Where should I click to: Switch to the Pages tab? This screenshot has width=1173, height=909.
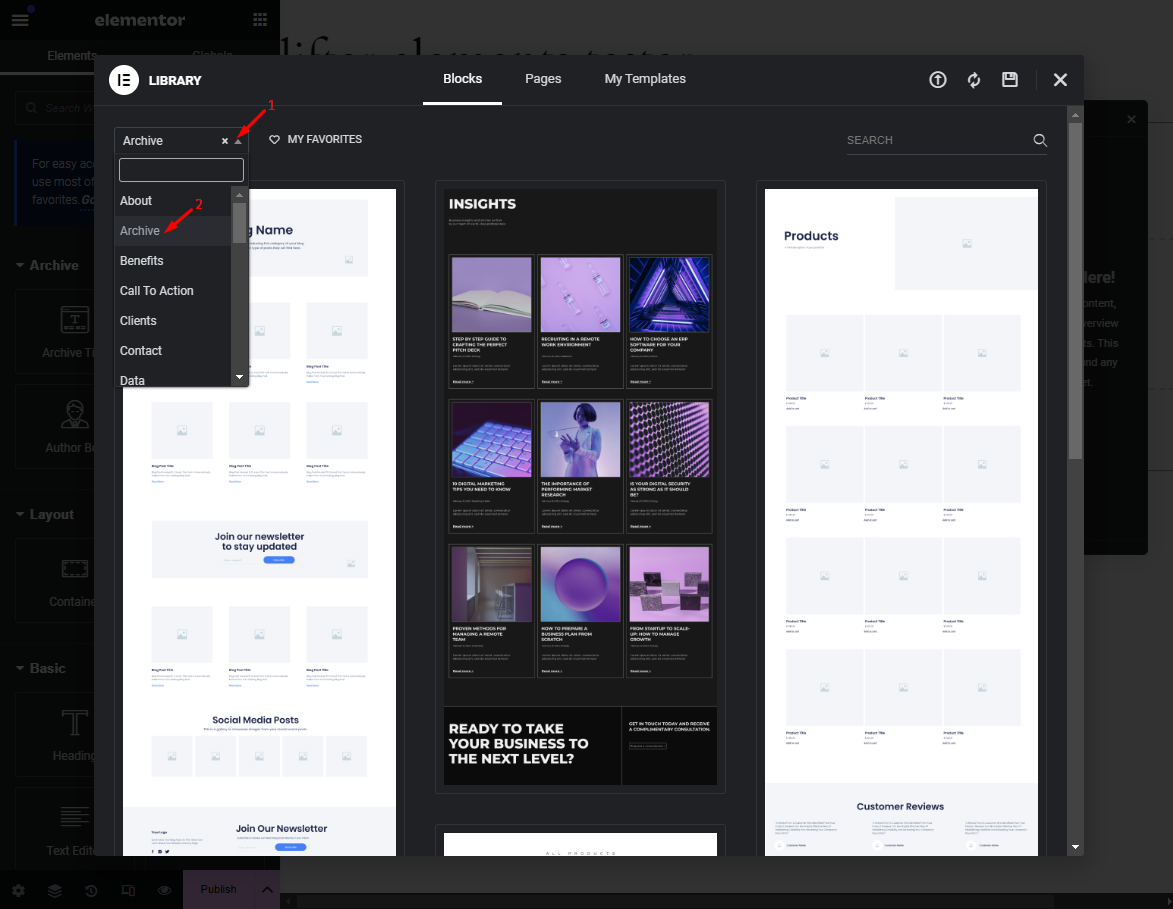coord(543,78)
